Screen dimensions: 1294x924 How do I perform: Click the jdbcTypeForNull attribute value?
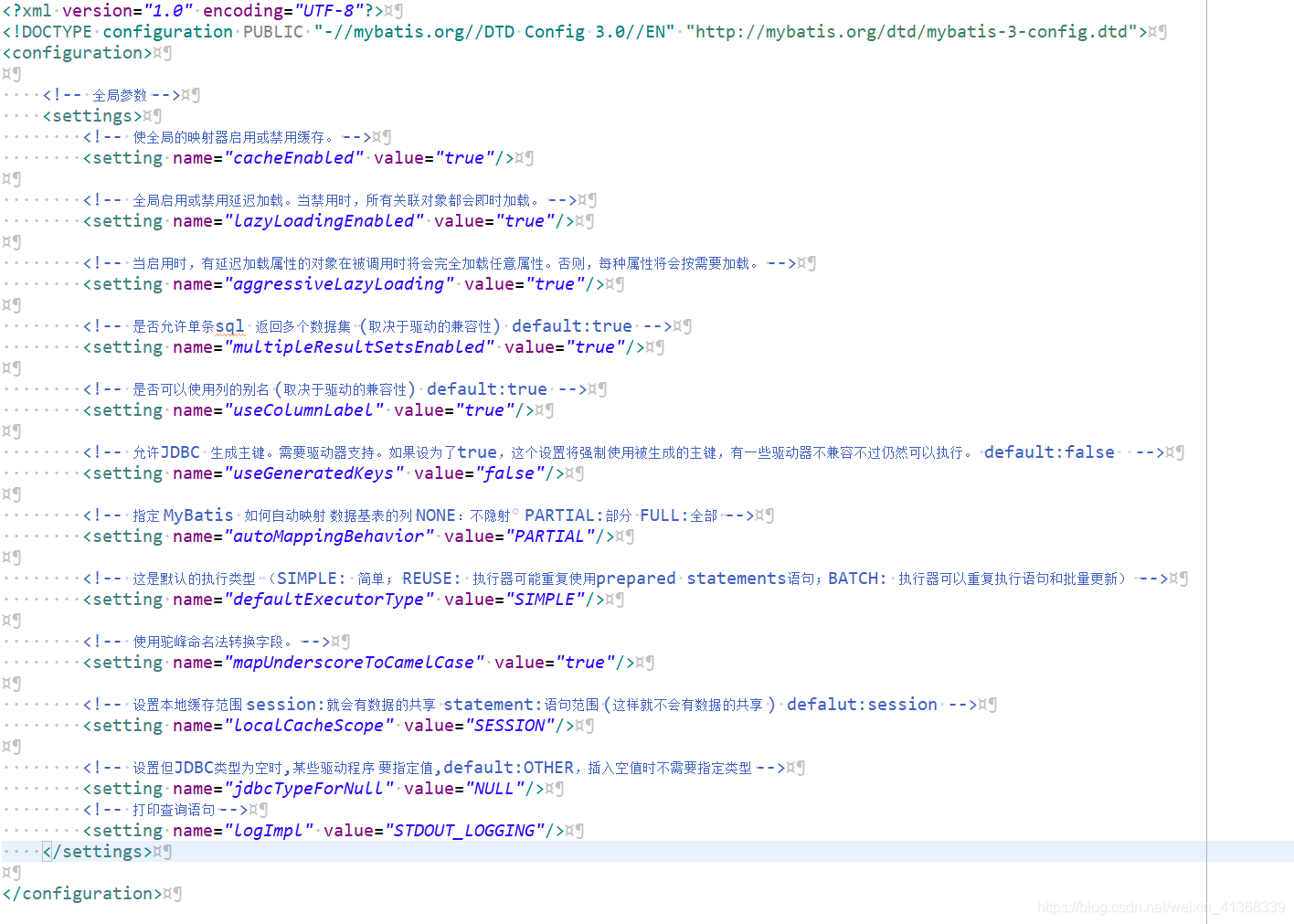tap(309, 789)
